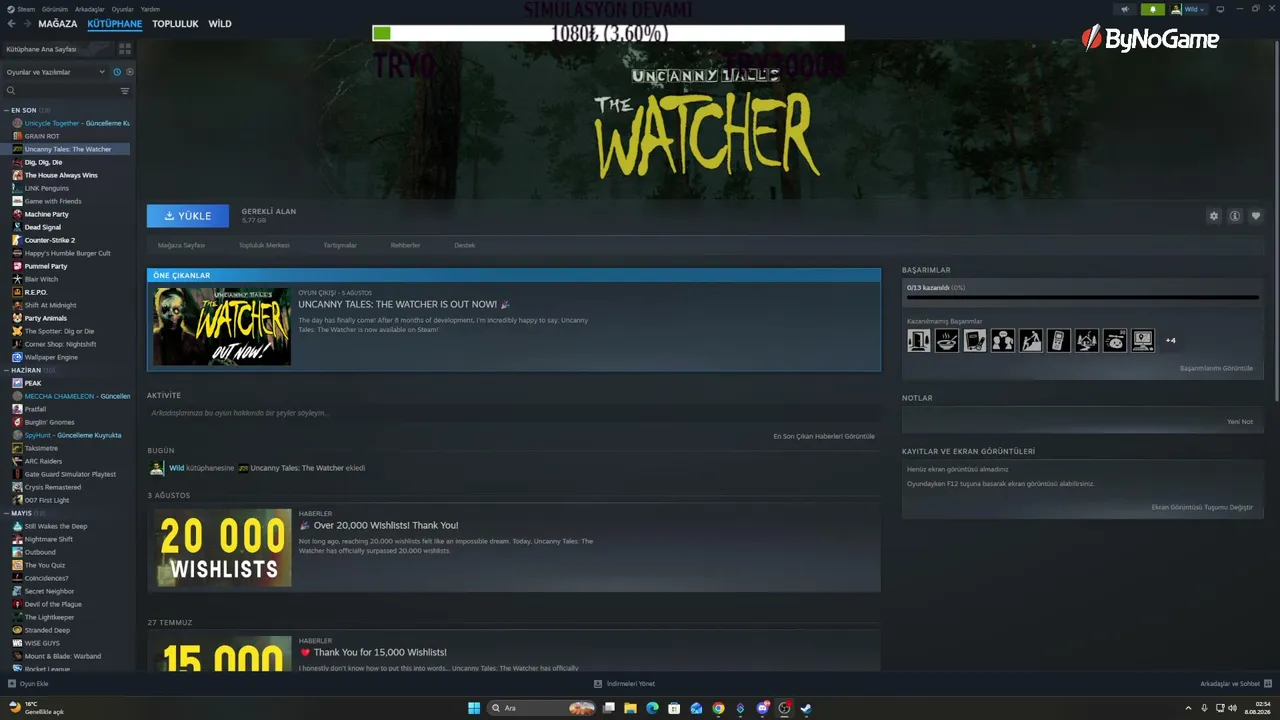Open Arkadaşlar menu
This screenshot has width=1280, height=720.
(90, 9)
